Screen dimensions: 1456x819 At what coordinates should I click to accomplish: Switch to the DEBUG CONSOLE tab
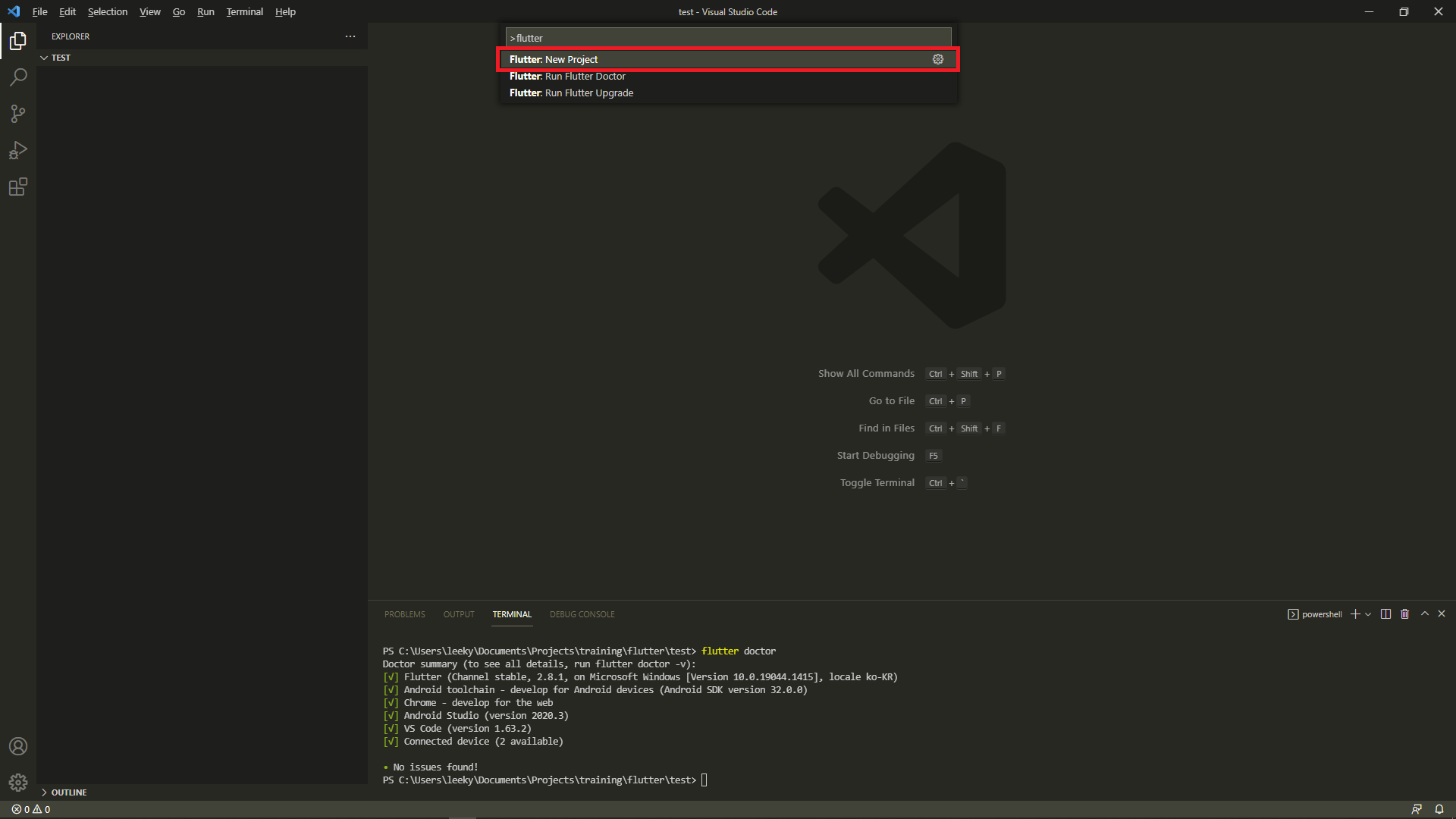point(582,614)
